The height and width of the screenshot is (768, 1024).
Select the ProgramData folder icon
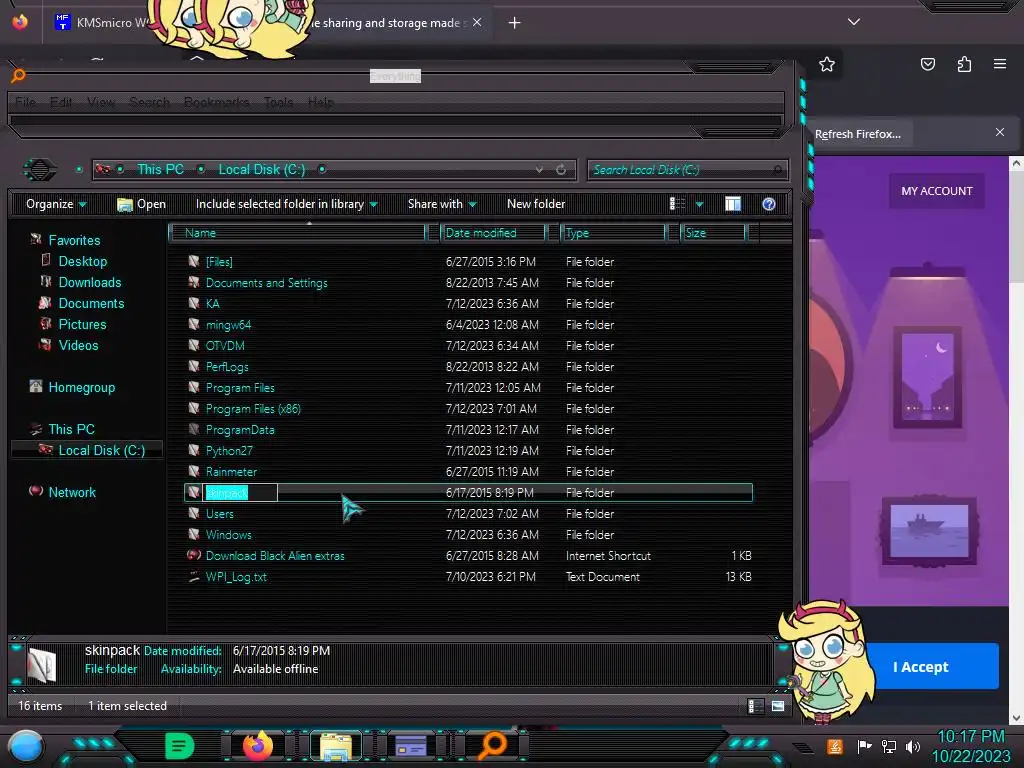point(194,429)
